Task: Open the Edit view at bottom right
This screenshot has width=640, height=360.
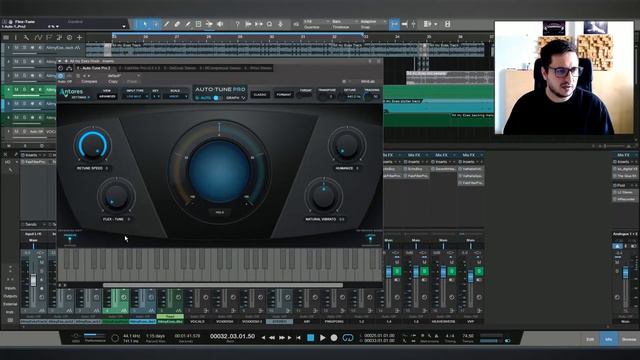Action: (x=590, y=339)
